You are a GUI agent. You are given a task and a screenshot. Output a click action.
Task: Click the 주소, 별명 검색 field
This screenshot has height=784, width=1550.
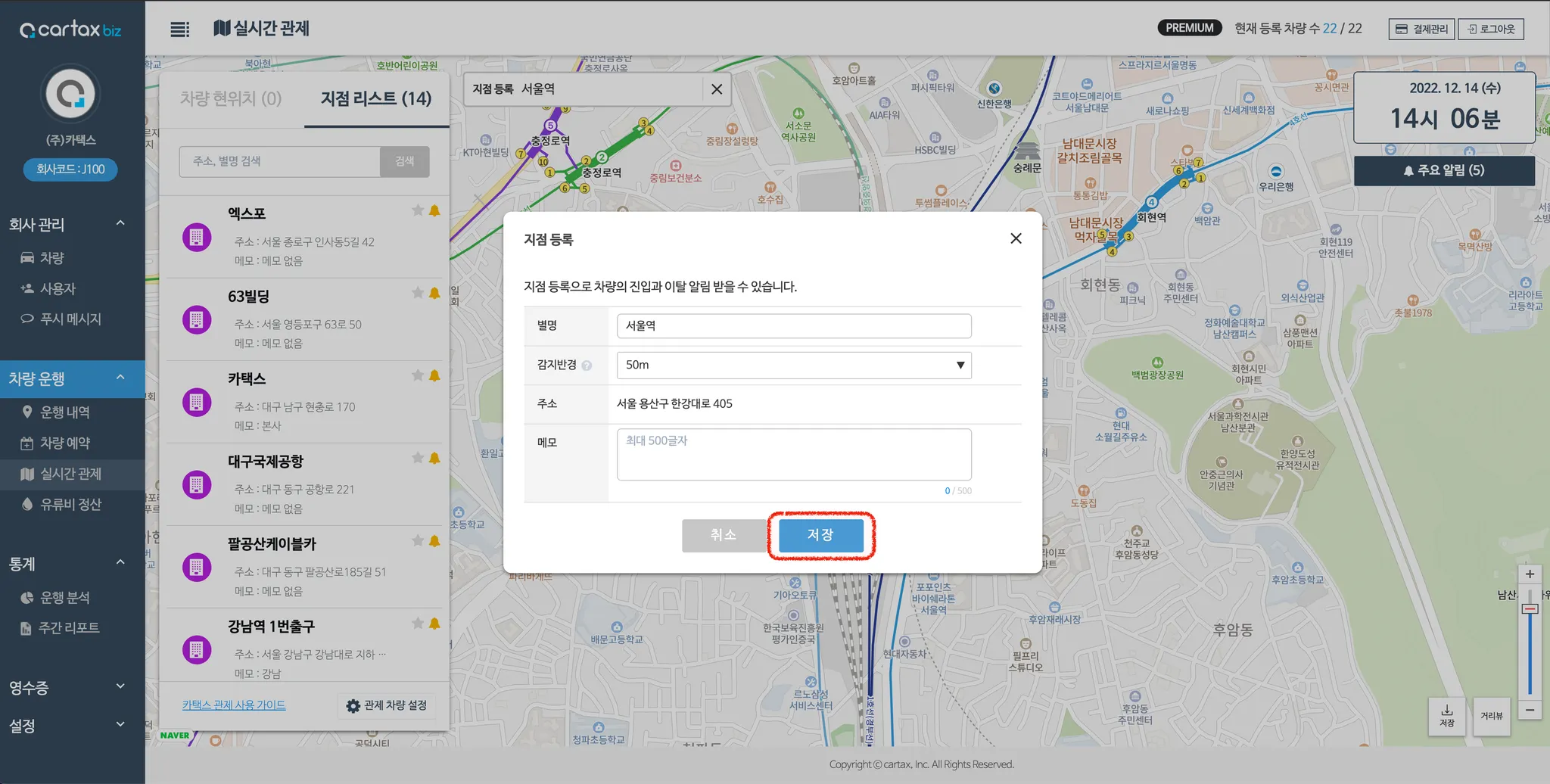279,161
